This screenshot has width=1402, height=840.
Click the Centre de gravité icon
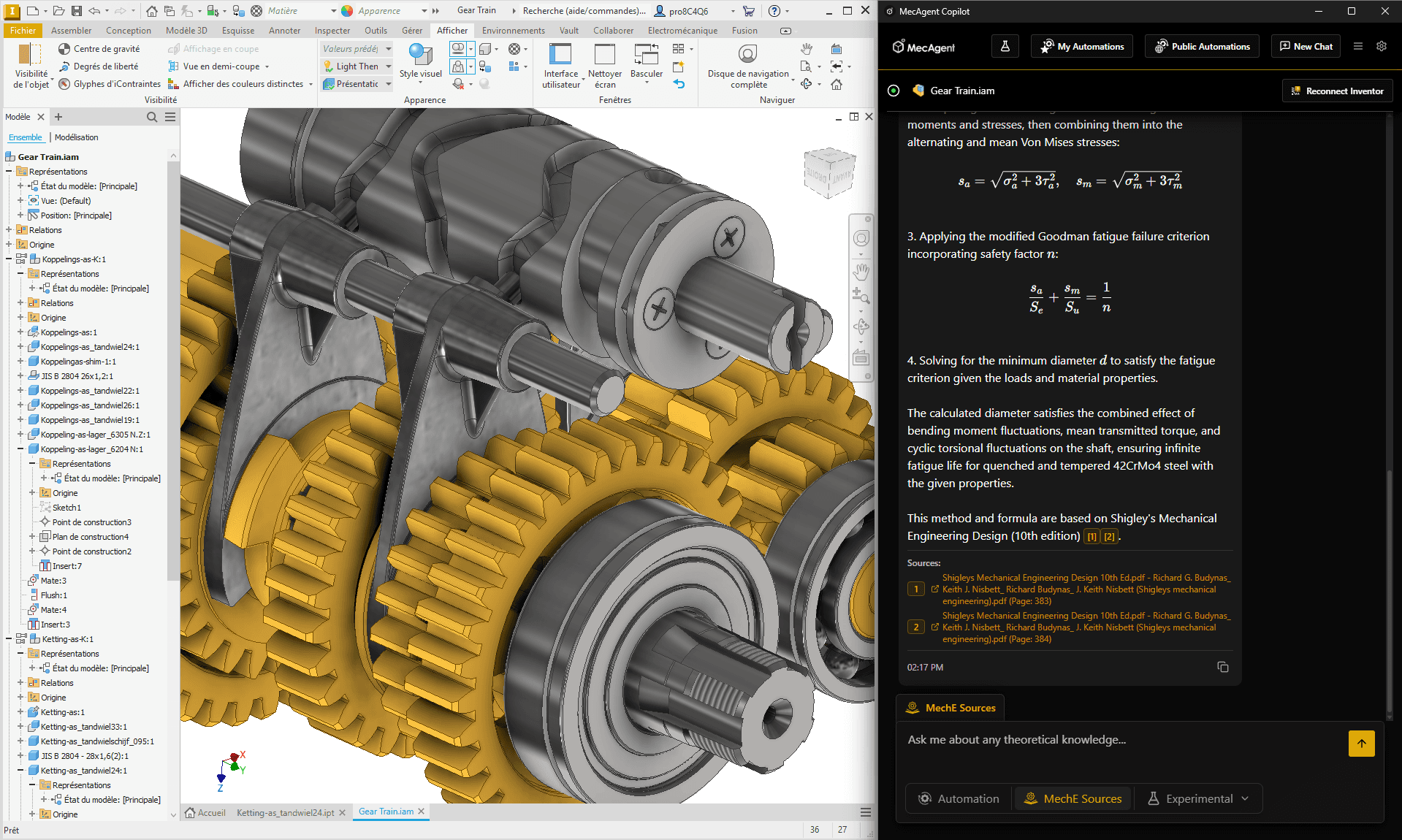tap(64, 49)
